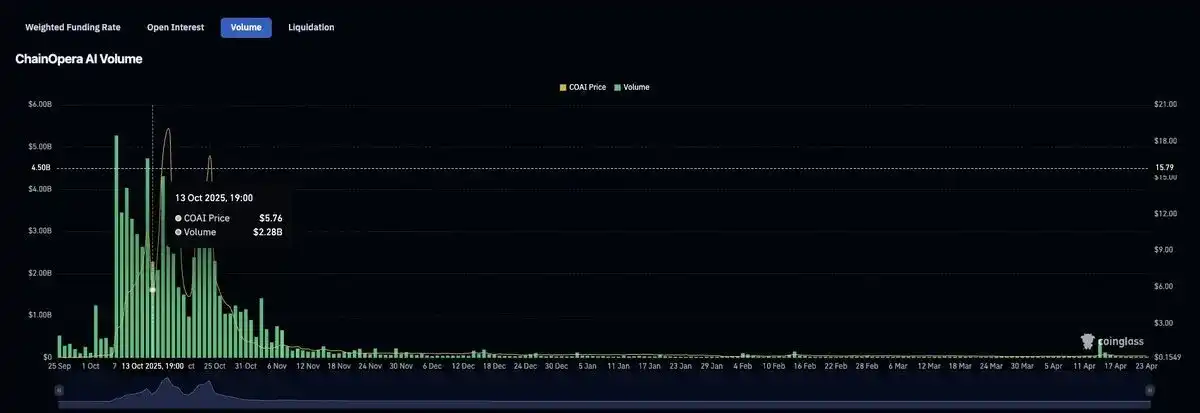
Task: Click the 6 Mar date label
Action: (x=898, y=366)
